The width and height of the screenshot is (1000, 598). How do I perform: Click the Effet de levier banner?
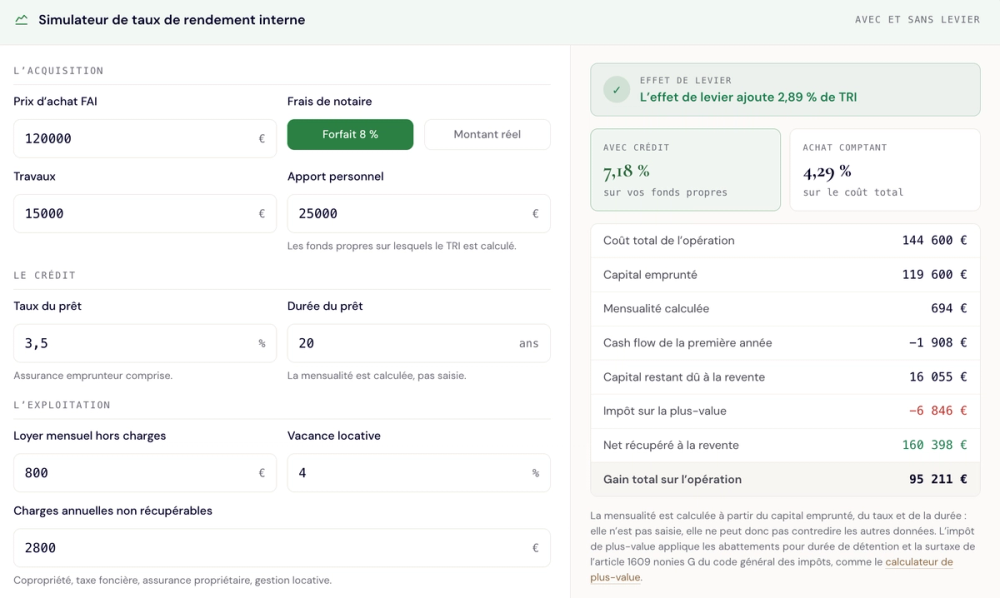coord(785,90)
